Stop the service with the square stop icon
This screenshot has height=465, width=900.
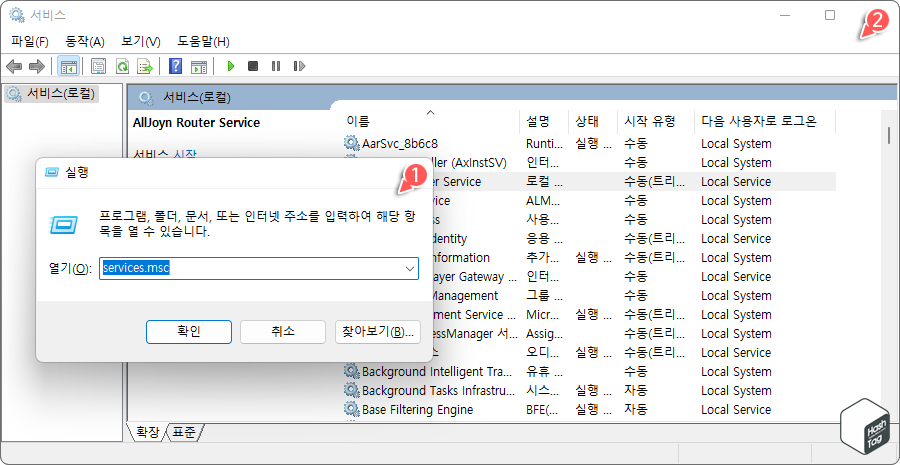click(253, 67)
